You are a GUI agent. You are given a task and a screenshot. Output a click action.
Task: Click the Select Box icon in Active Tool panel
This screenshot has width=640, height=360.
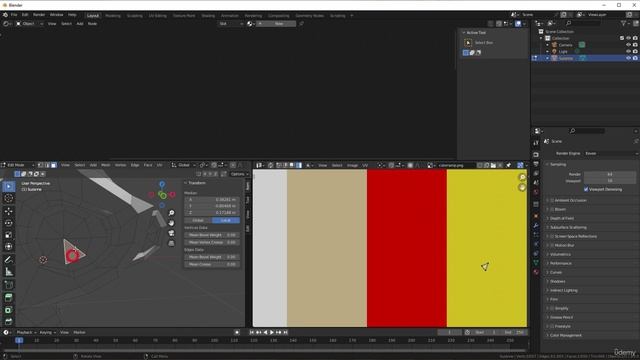(x=468, y=42)
